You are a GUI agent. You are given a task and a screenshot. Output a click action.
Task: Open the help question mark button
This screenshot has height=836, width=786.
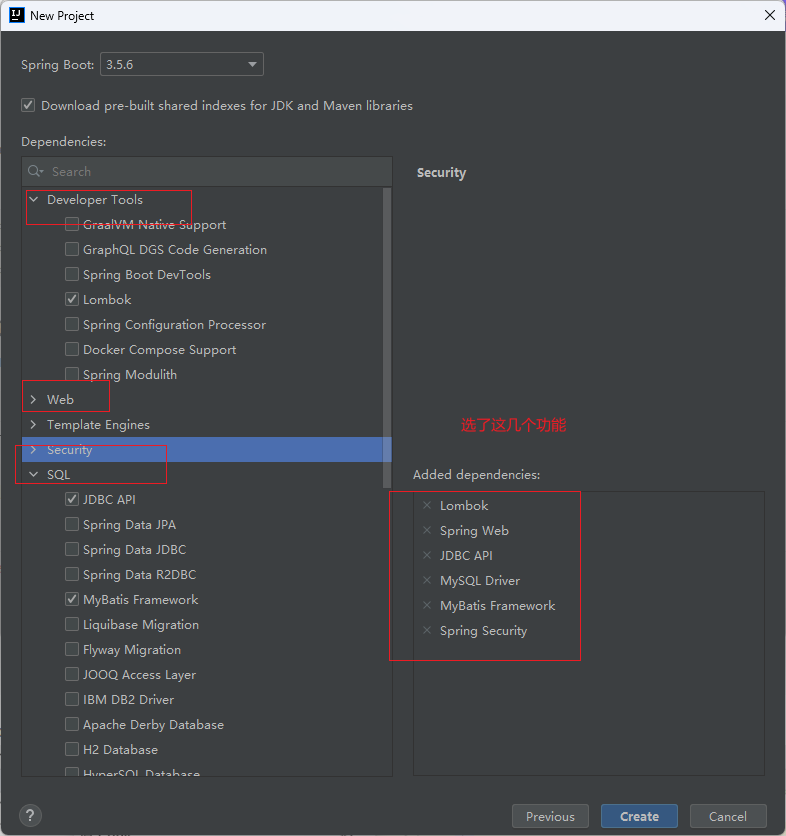30,815
